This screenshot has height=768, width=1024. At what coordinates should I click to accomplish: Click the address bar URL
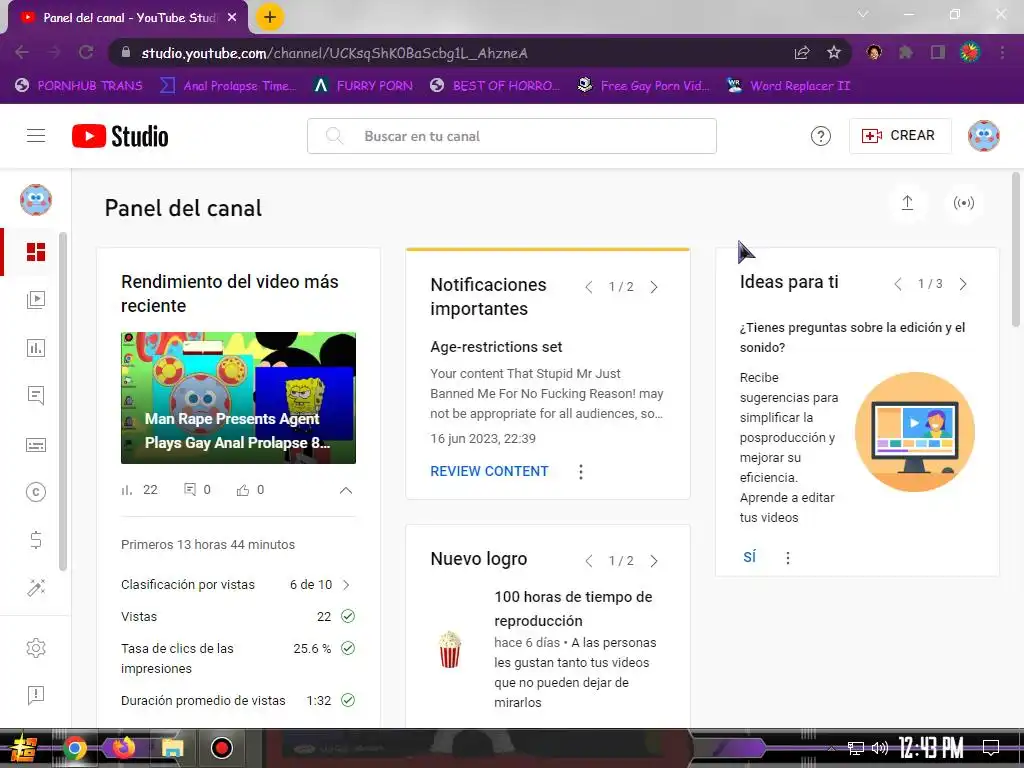334,53
